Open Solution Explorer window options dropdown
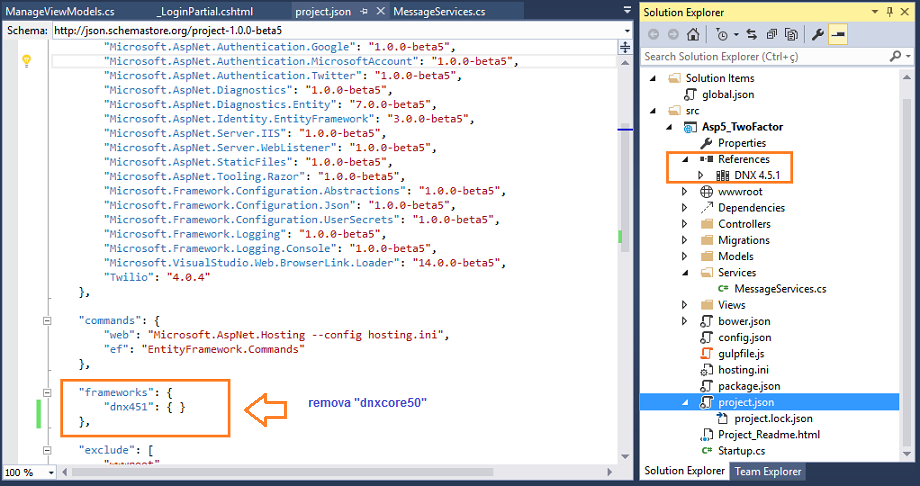 pos(874,12)
